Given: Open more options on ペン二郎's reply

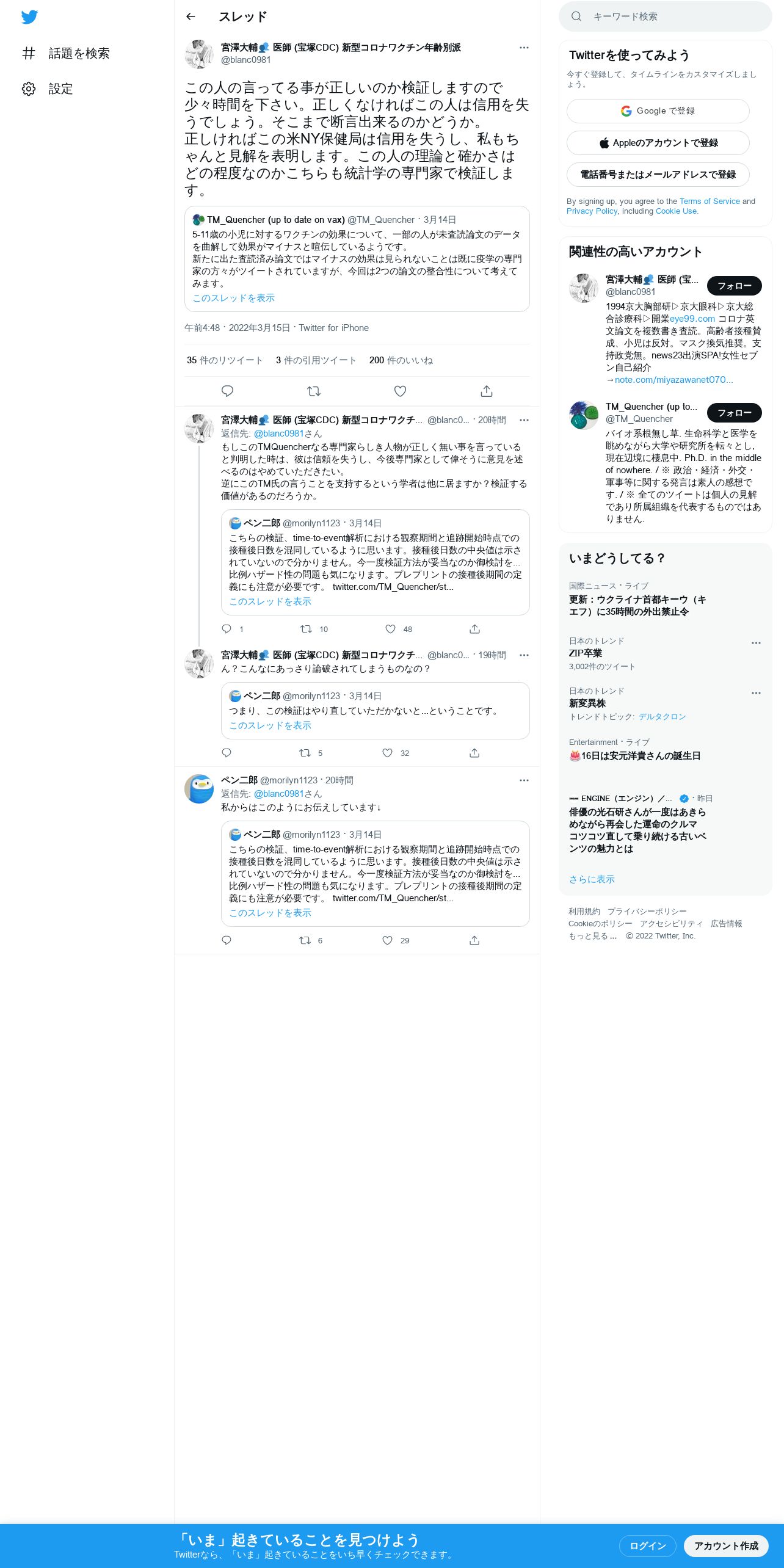Looking at the screenshot, I should [x=524, y=780].
